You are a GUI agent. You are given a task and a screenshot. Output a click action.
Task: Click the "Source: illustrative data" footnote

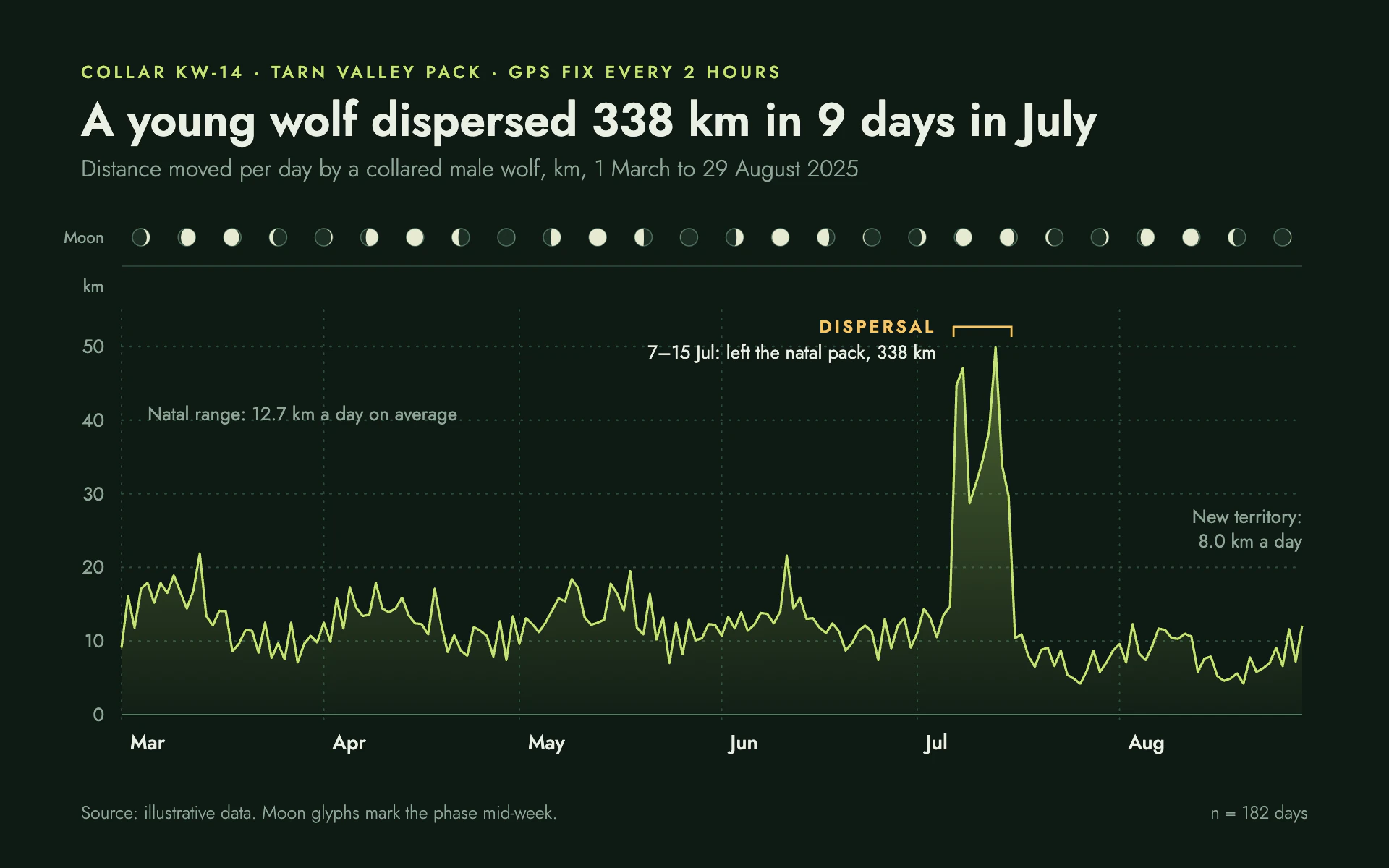tap(319, 813)
